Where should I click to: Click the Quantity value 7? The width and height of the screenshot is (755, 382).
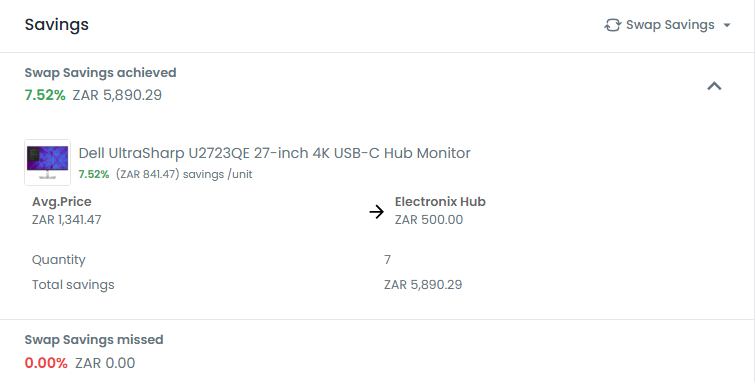pyautogui.click(x=387, y=260)
